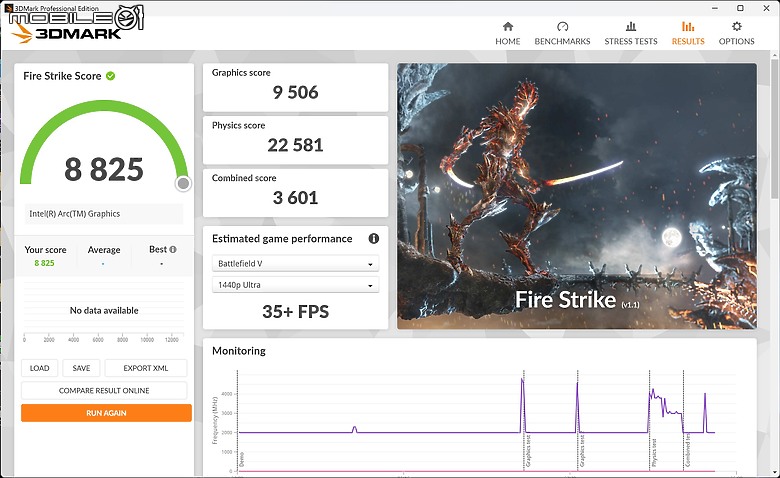Click the Combined score value 3 601
This screenshot has width=780, height=478.
pyautogui.click(x=295, y=198)
